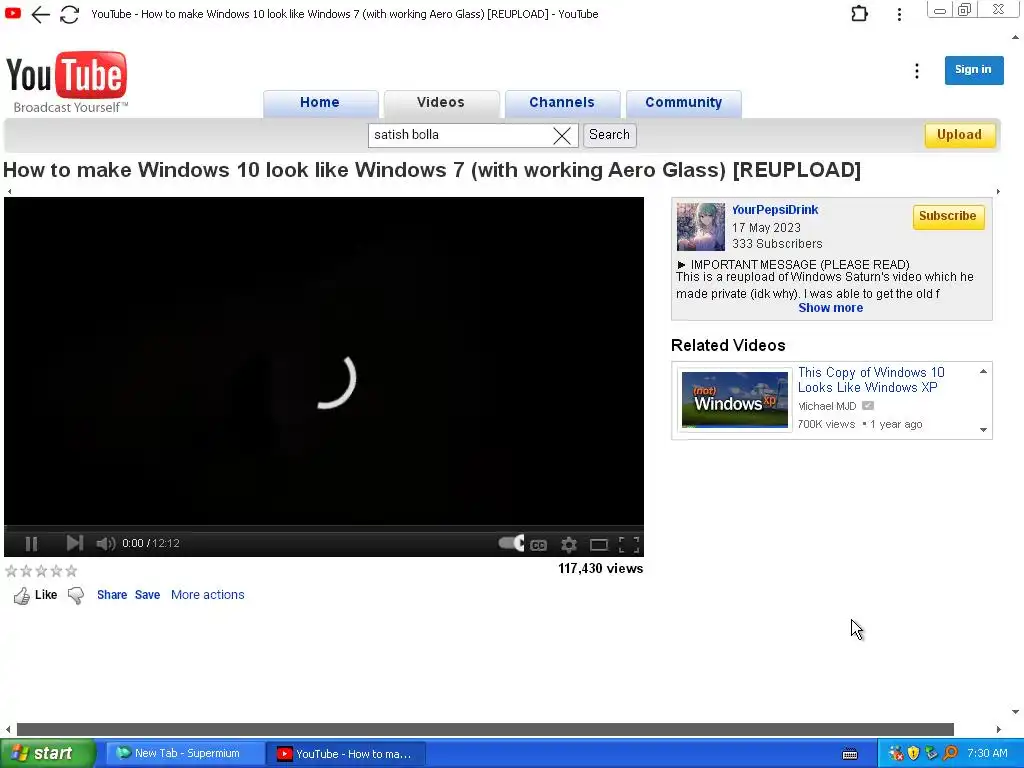Click the browser back arrow
1024x768 pixels.
pos(40,14)
